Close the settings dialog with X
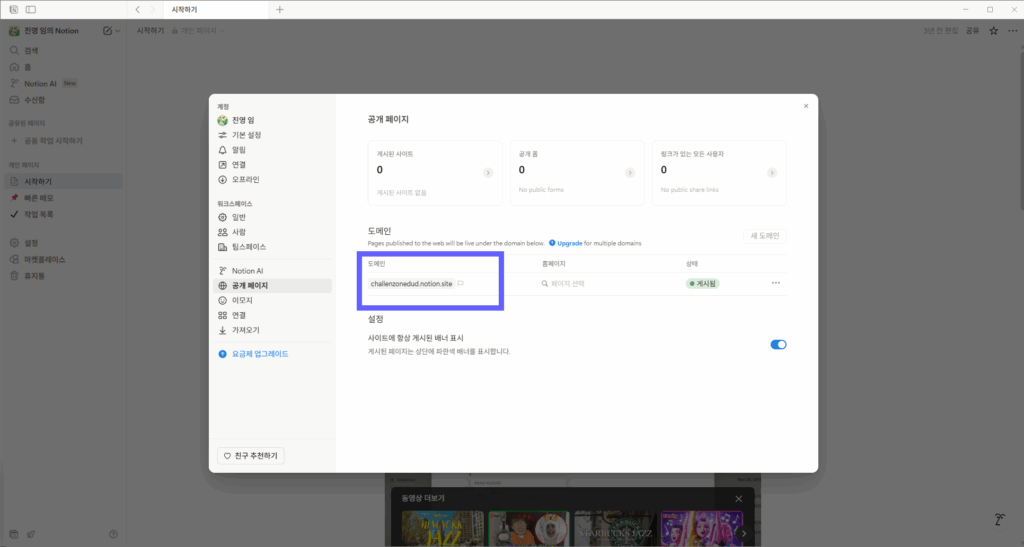 [x=806, y=106]
